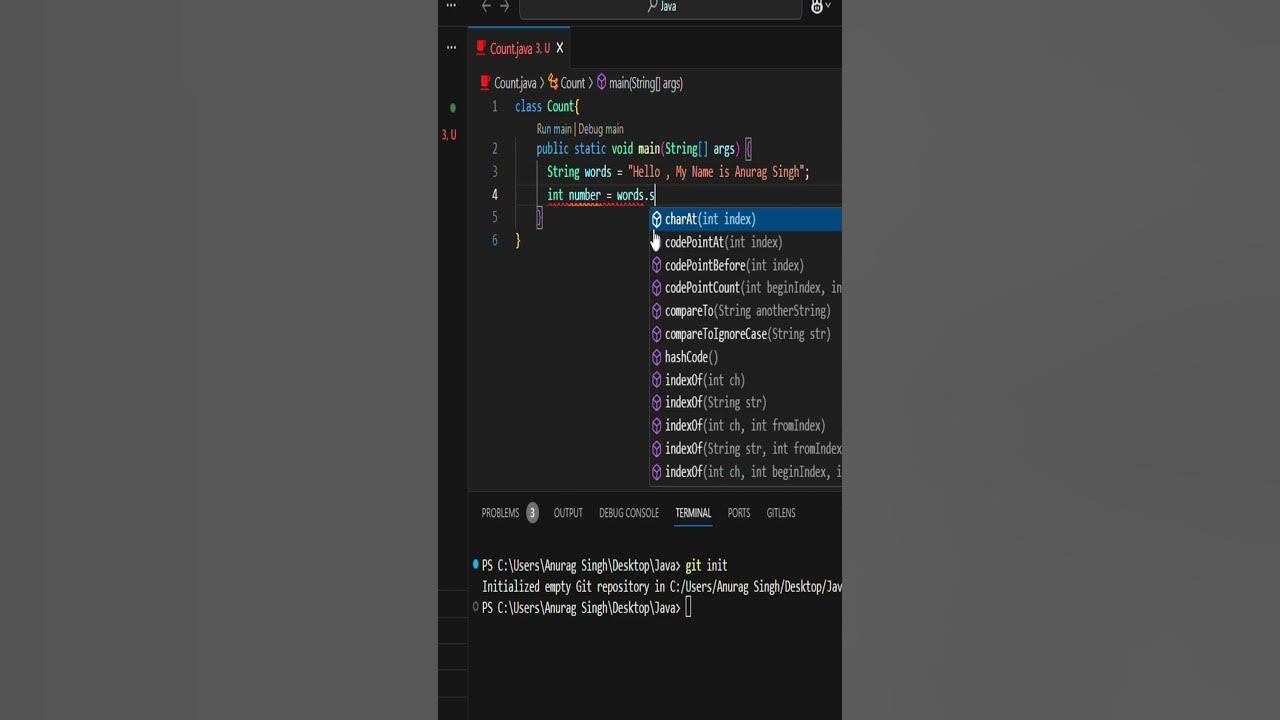The width and height of the screenshot is (1280, 720).
Task: Close the Count.java tab
Action: click(x=560, y=48)
